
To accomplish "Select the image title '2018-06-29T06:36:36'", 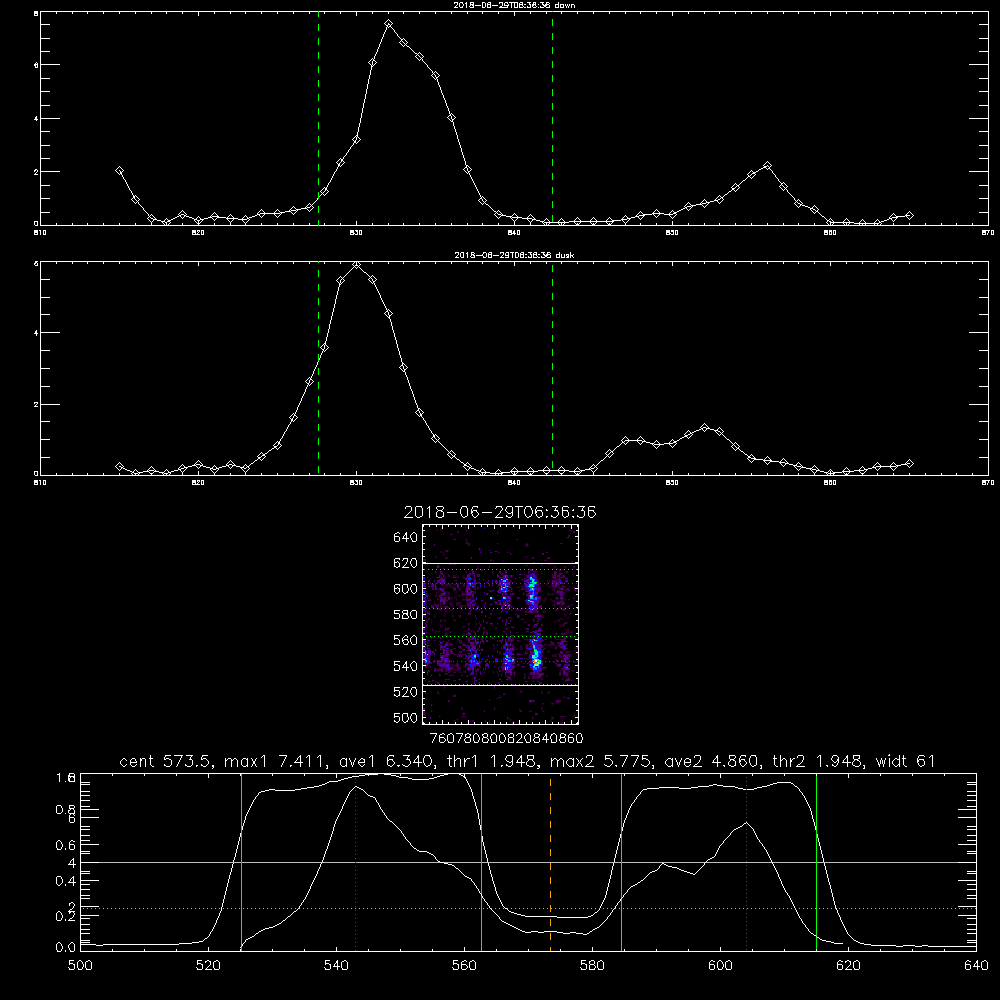I will 500,512.
